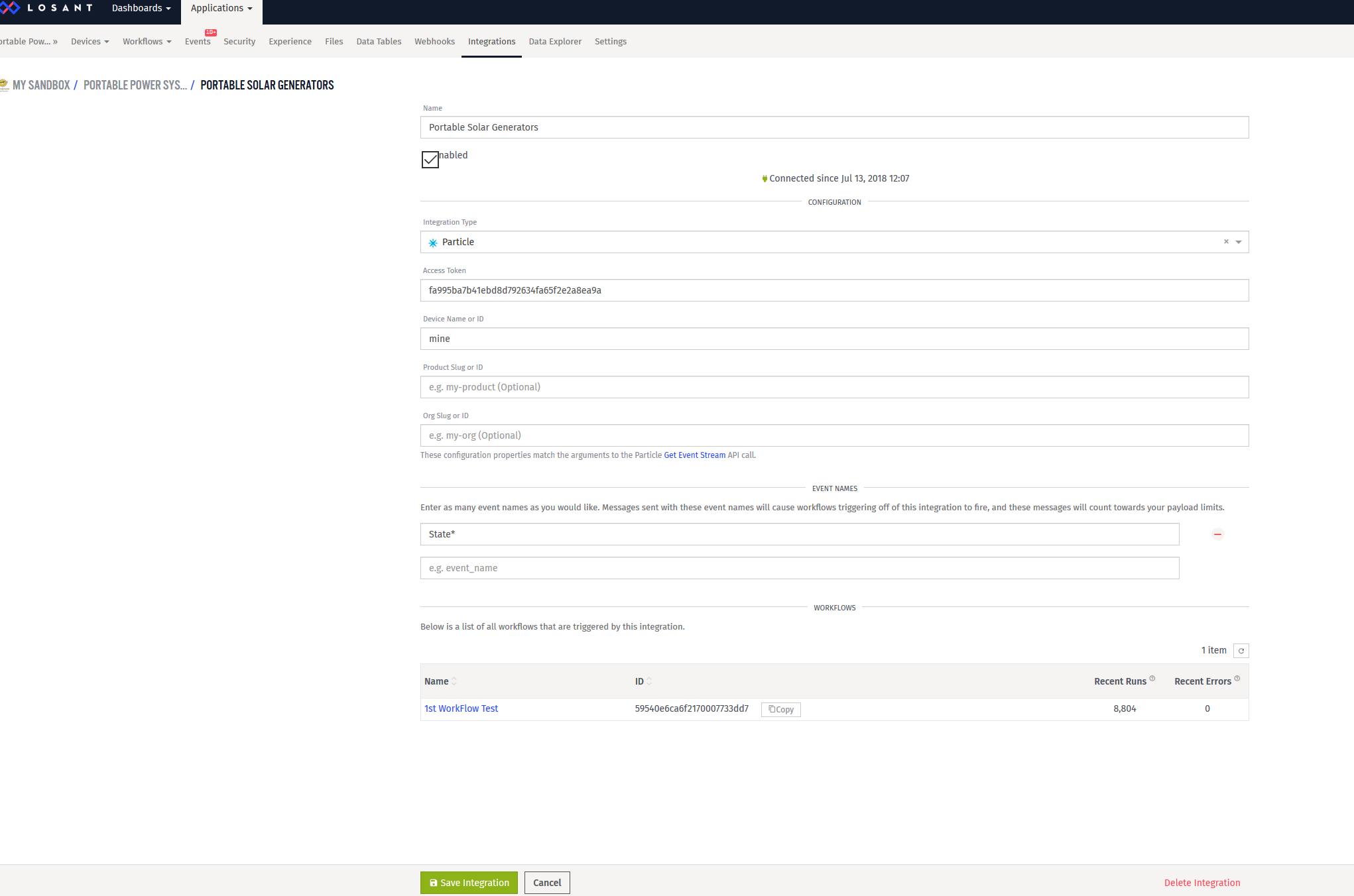Open the Data Explorer tab
This screenshot has height=896, width=1354.
(x=555, y=41)
